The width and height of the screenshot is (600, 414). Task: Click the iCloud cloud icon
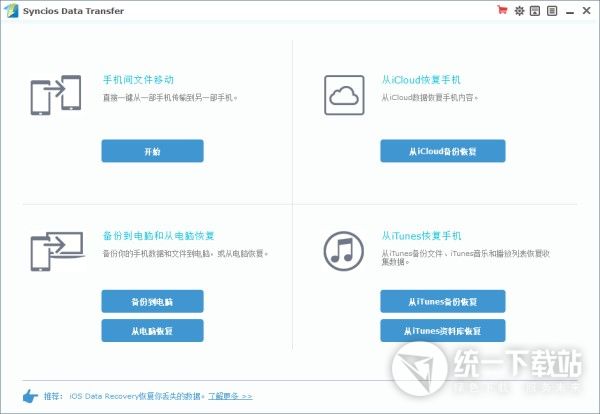click(x=344, y=95)
